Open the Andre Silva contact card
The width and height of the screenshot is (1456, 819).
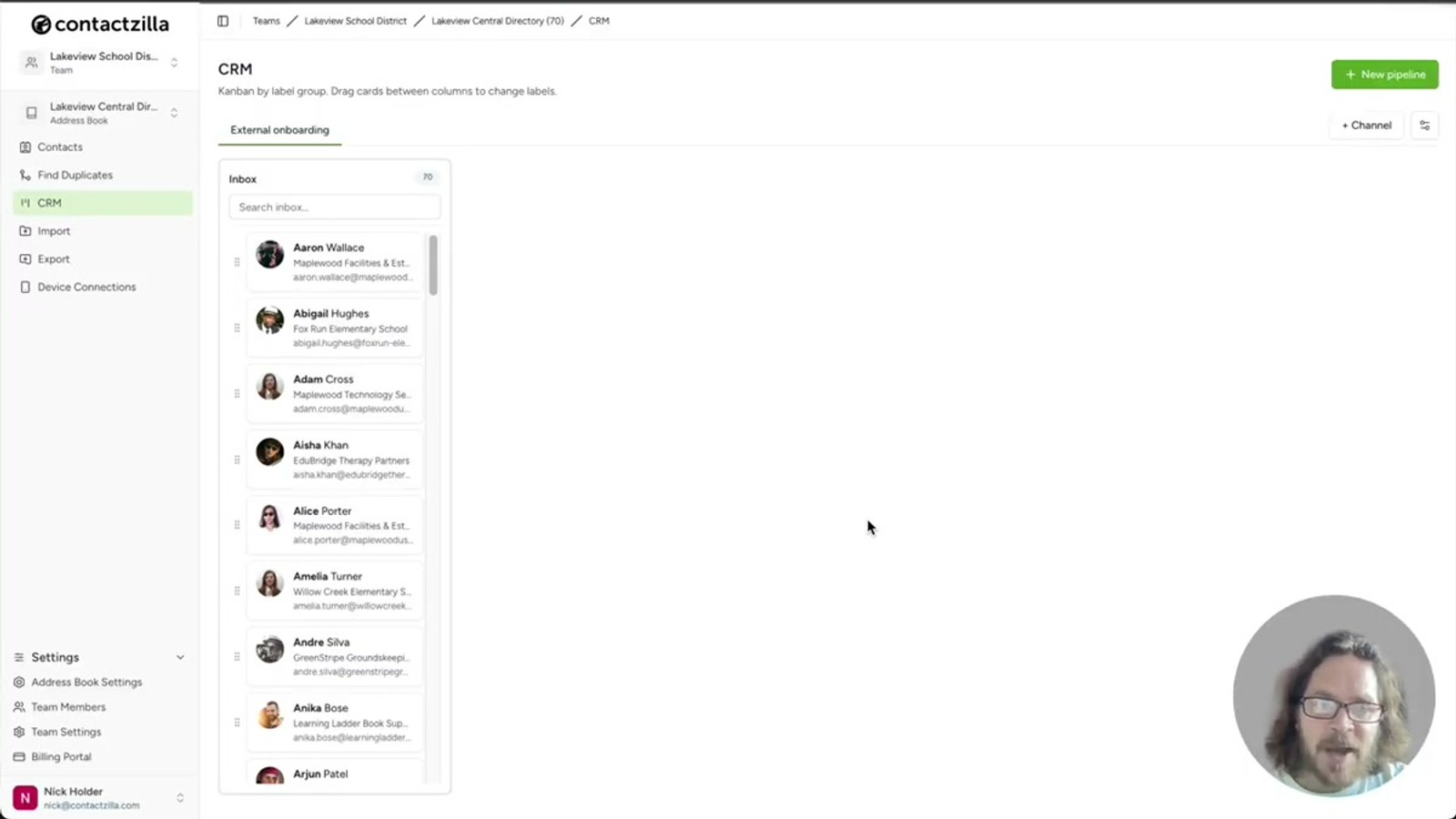[335, 657]
